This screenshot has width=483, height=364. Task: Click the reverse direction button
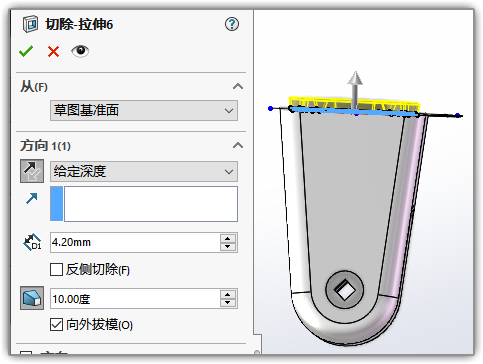32,171
